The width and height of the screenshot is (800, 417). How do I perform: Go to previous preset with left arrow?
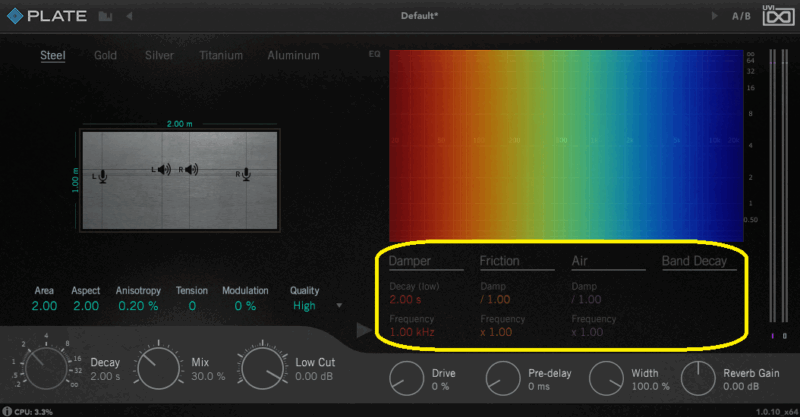pos(129,17)
